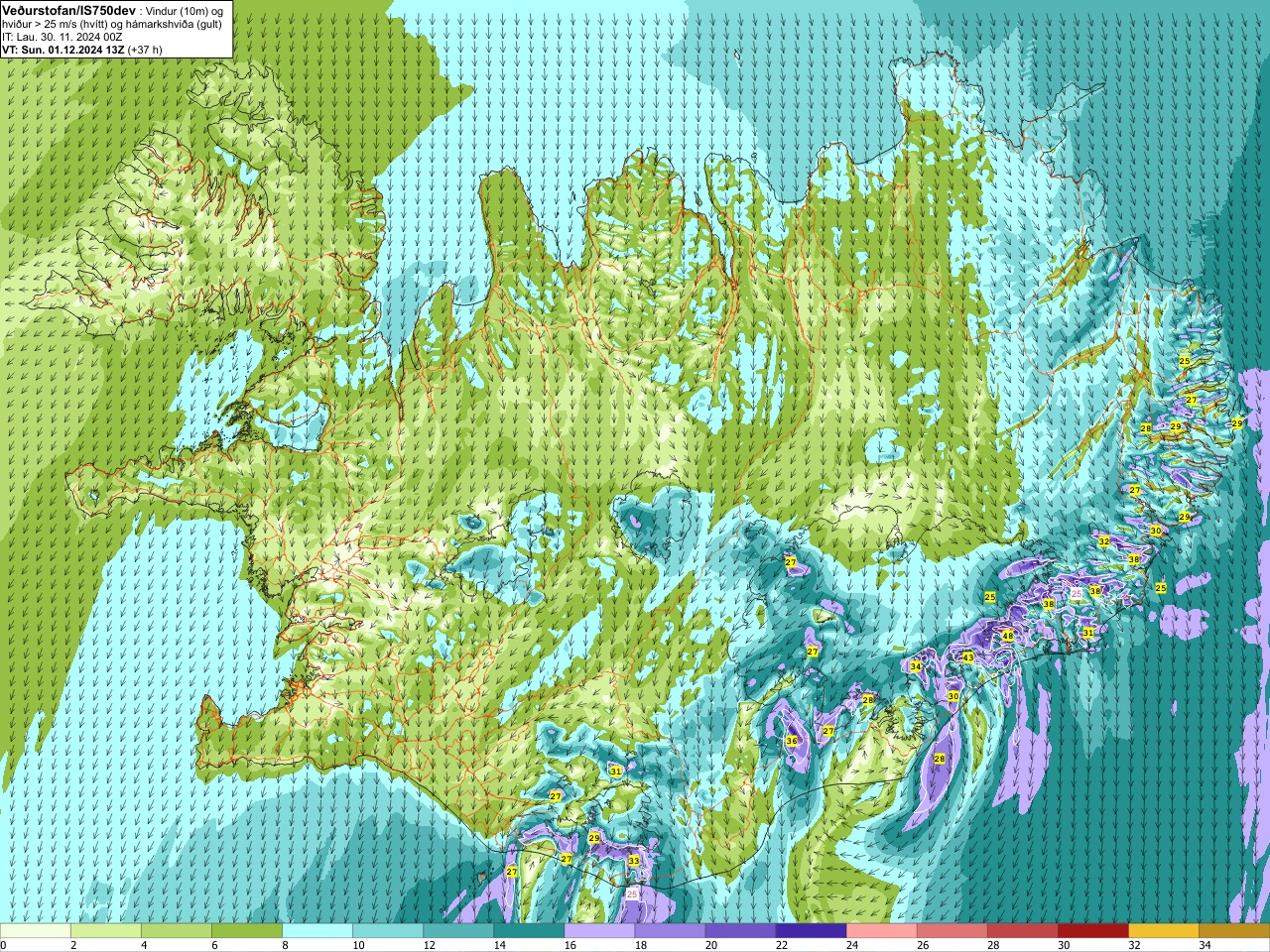1270x952 pixels.
Task: Click the legend scale number '20'
Action: tap(710, 945)
